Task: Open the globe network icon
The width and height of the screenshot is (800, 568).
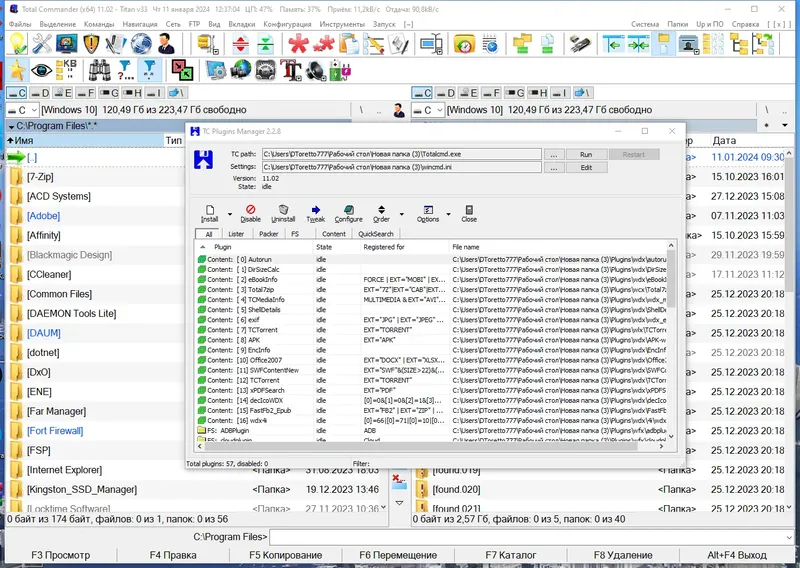Action: point(141,43)
